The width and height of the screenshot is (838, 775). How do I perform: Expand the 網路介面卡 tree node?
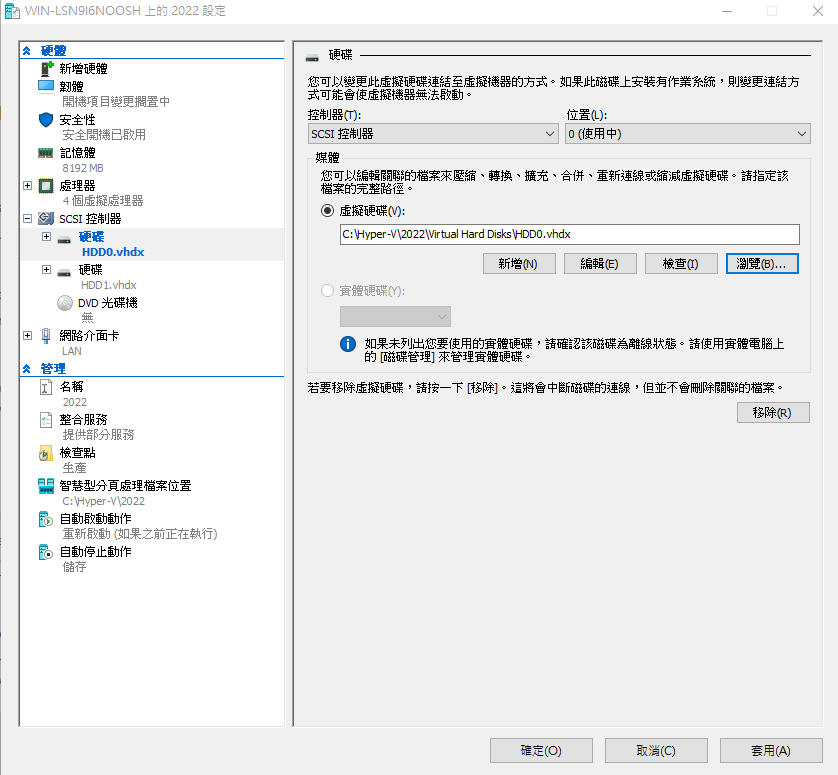(28, 336)
